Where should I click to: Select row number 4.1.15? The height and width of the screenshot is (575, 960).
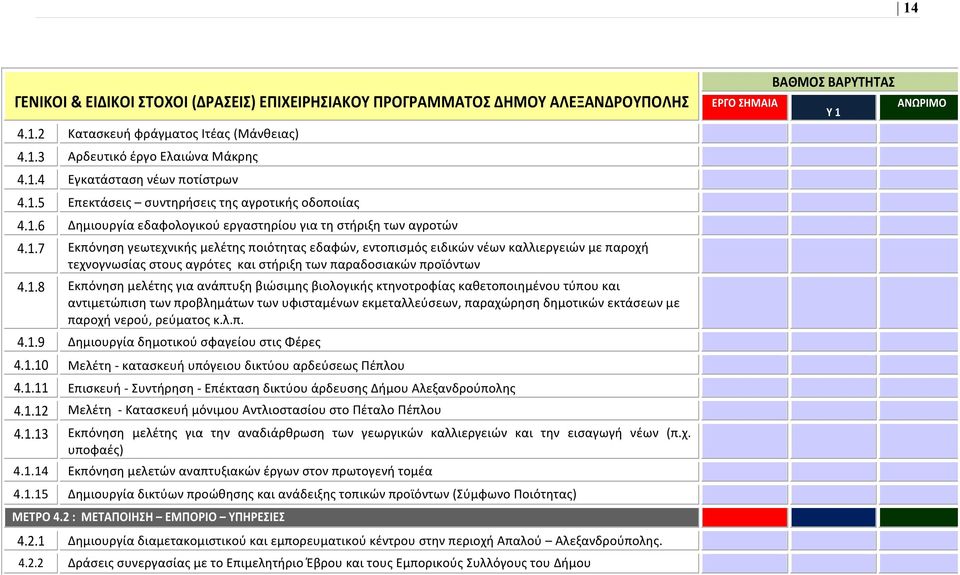[31, 494]
